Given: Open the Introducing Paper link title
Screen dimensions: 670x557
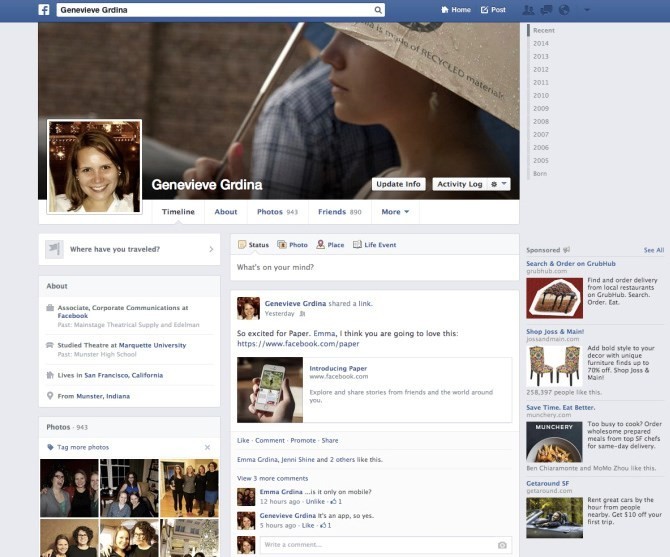Looking at the screenshot, I should [x=338, y=368].
